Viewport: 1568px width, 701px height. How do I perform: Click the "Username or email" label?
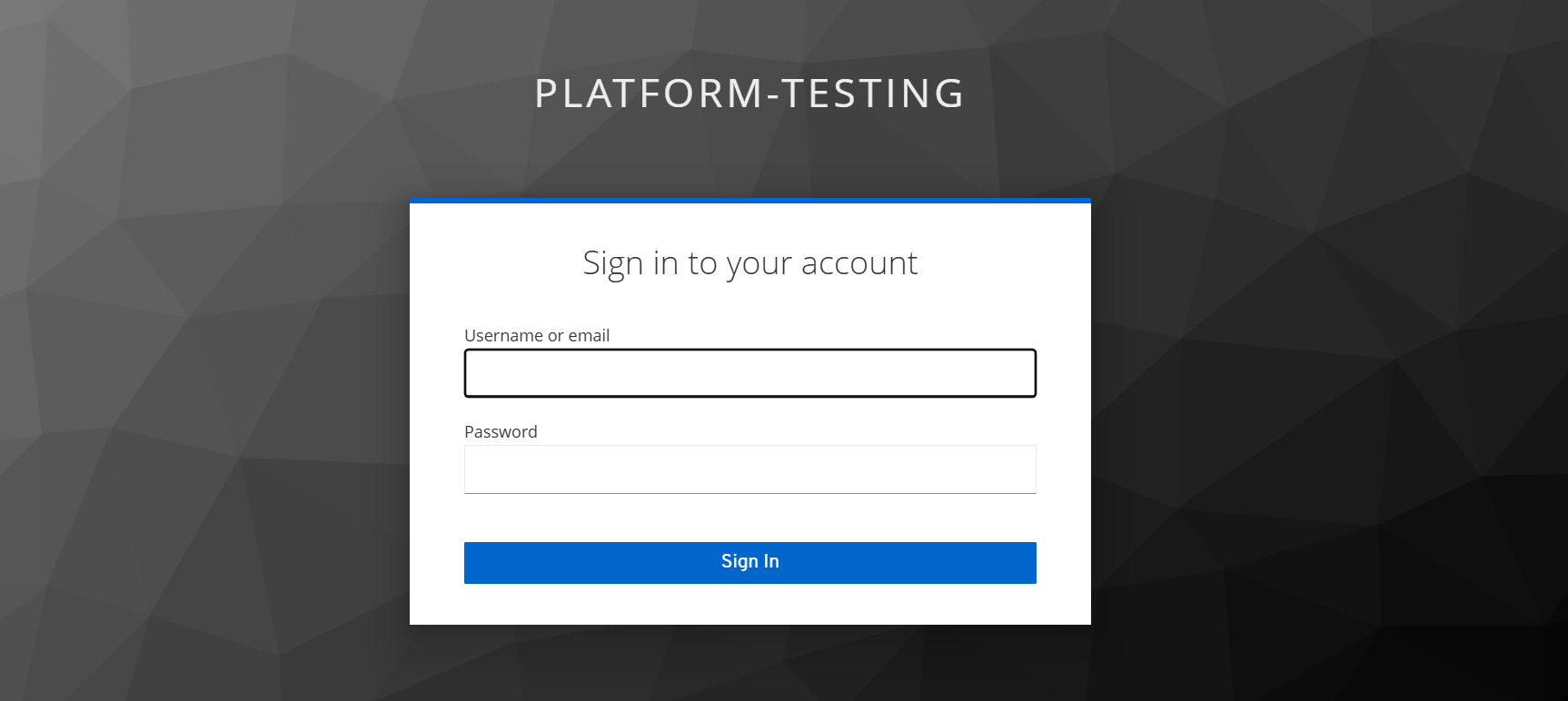click(537, 336)
